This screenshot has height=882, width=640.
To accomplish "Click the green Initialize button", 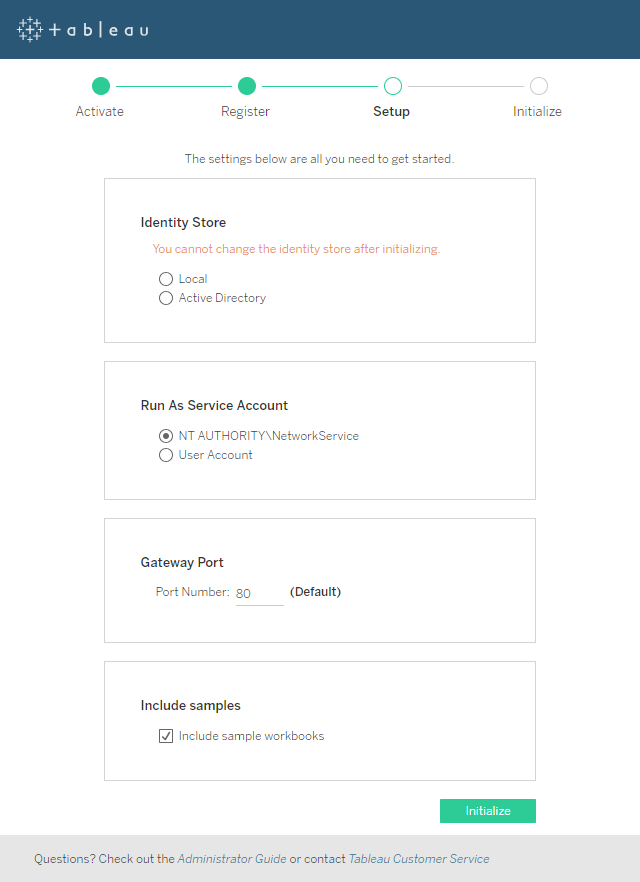I will click(488, 811).
